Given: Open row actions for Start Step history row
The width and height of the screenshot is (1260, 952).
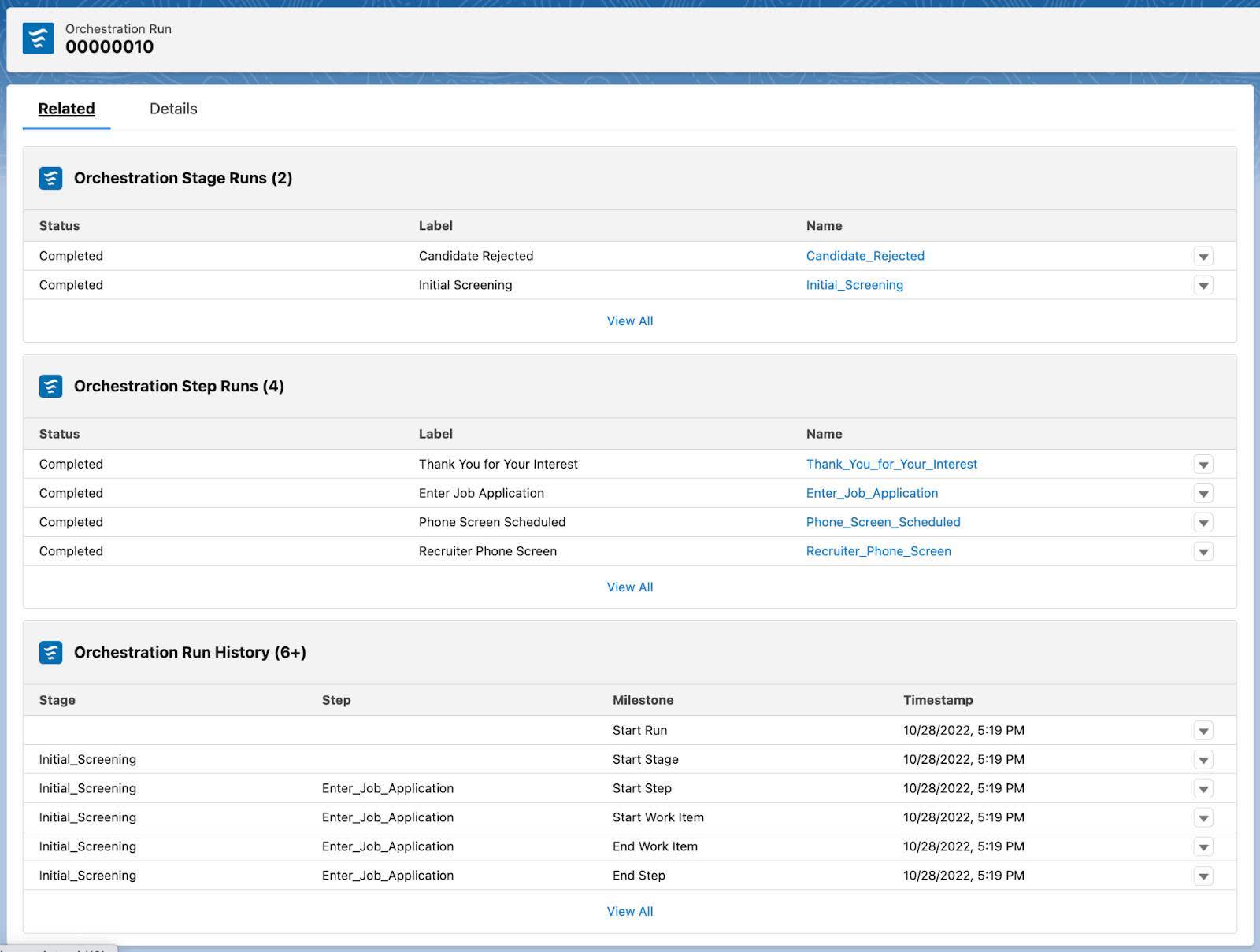Looking at the screenshot, I should [1203, 788].
